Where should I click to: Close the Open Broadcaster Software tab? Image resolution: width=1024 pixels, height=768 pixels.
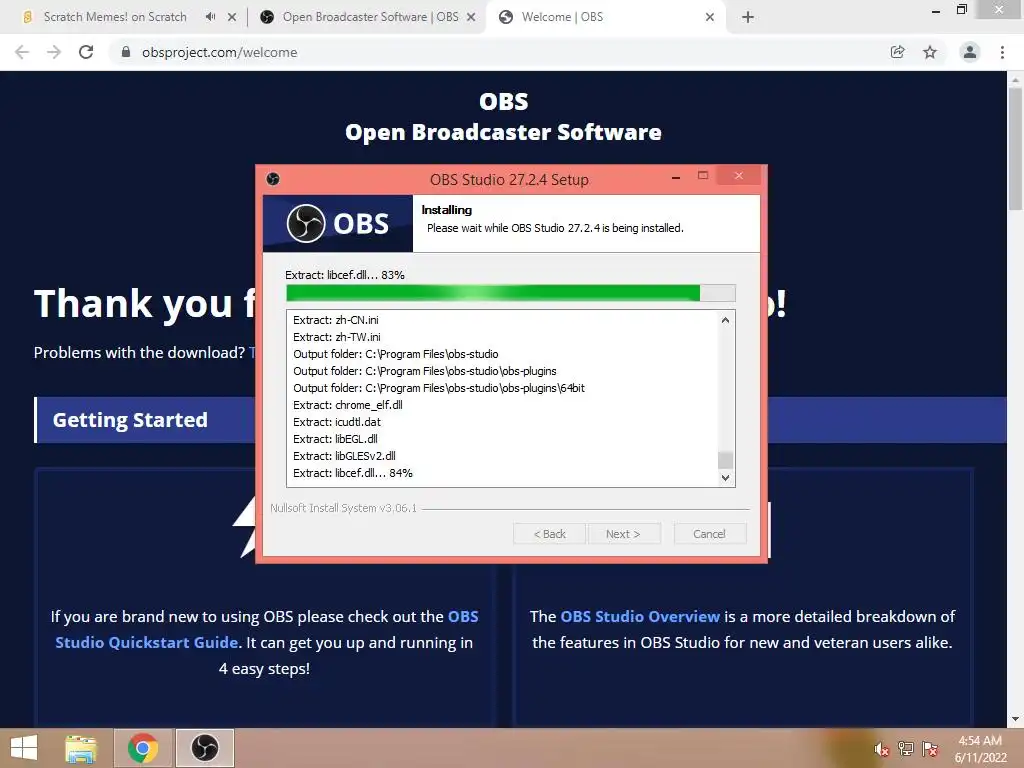(x=471, y=17)
